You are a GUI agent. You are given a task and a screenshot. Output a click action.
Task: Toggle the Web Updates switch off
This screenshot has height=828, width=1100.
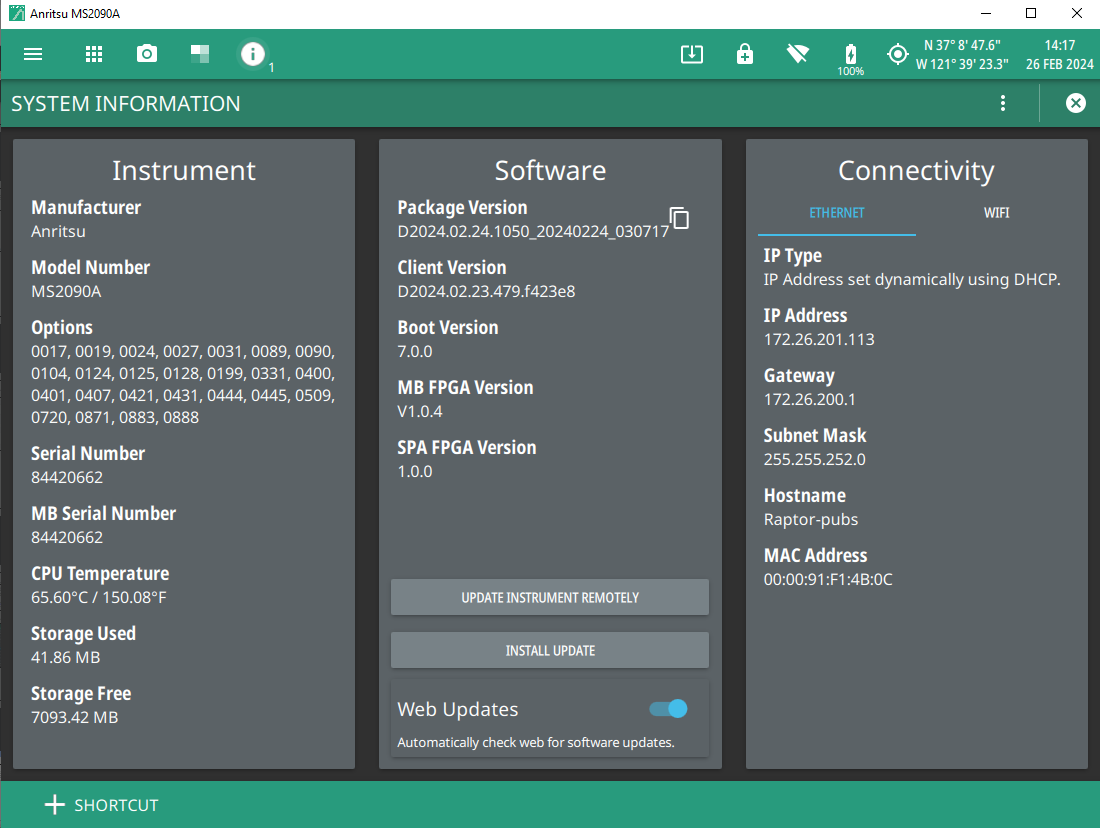click(668, 709)
